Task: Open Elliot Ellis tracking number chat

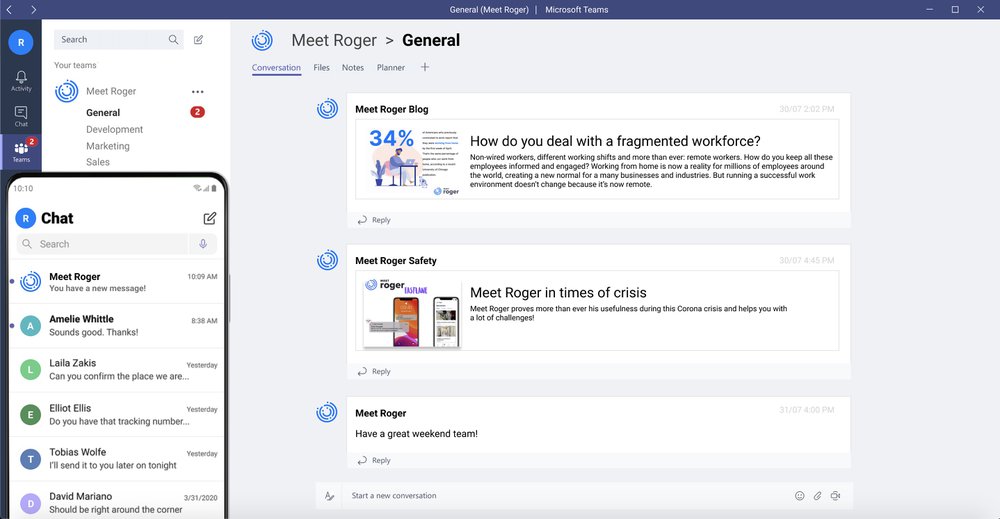Action: point(117,415)
